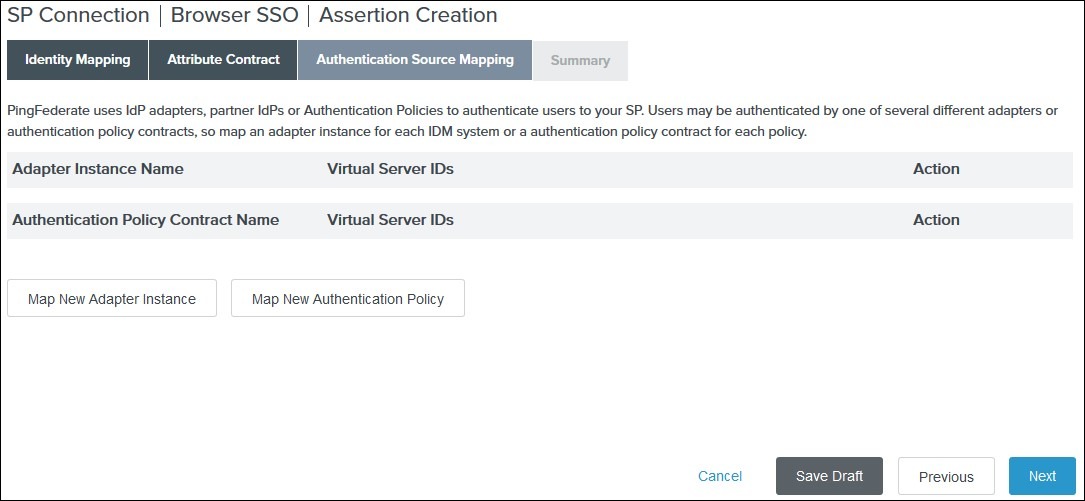Save the connection with Save Draft

click(x=829, y=477)
